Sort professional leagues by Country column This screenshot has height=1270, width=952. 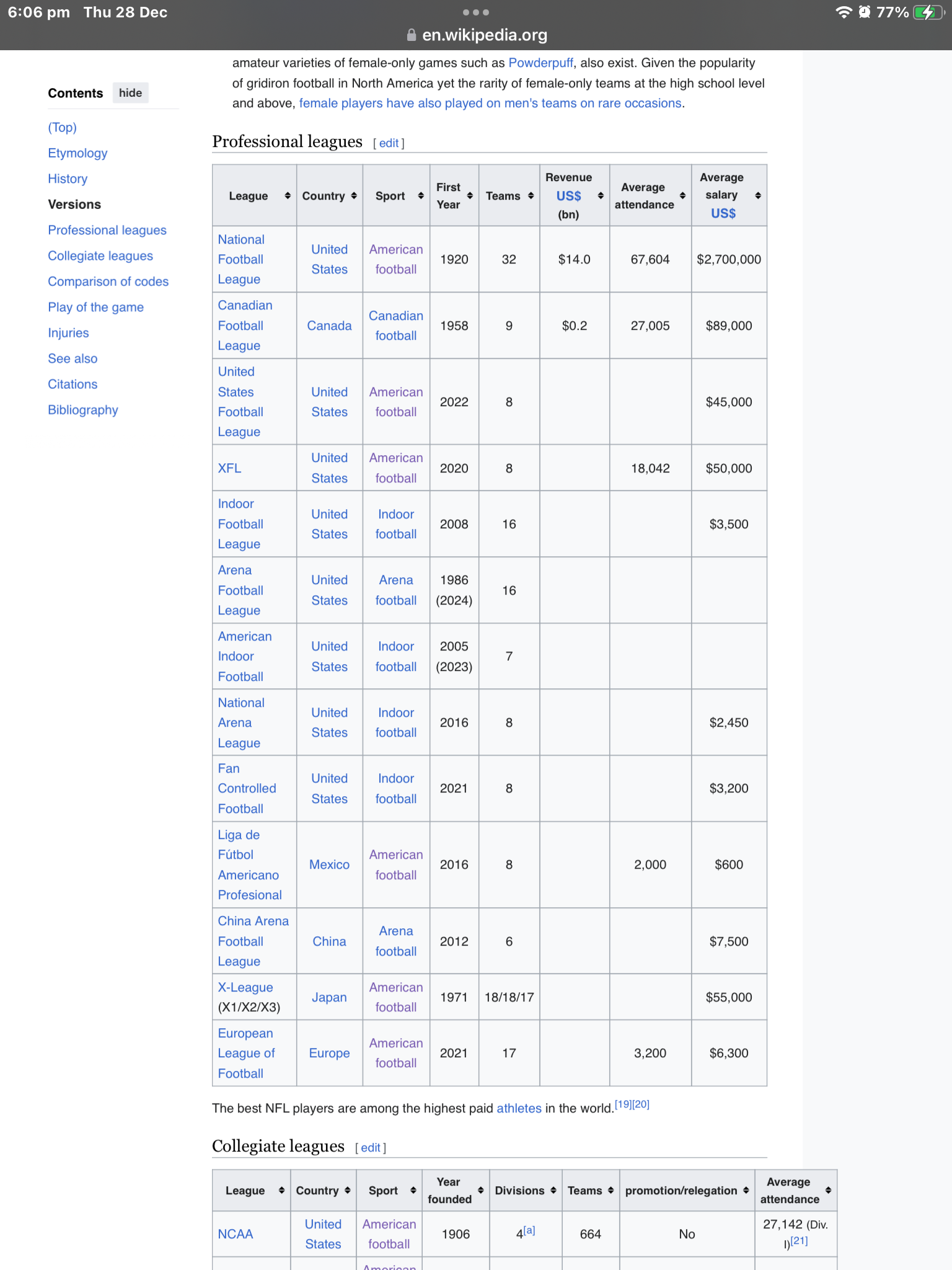pyautogui.click(x=354, y=196)
